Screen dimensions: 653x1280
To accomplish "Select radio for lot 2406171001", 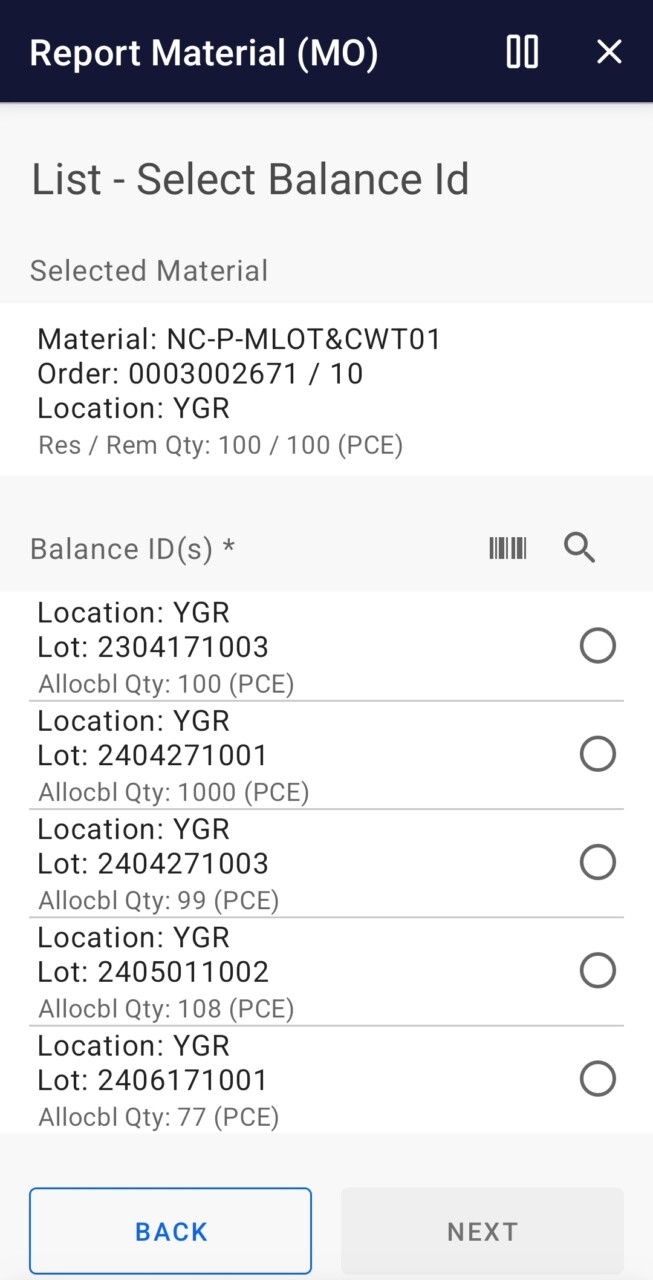I will point(598,1078).
